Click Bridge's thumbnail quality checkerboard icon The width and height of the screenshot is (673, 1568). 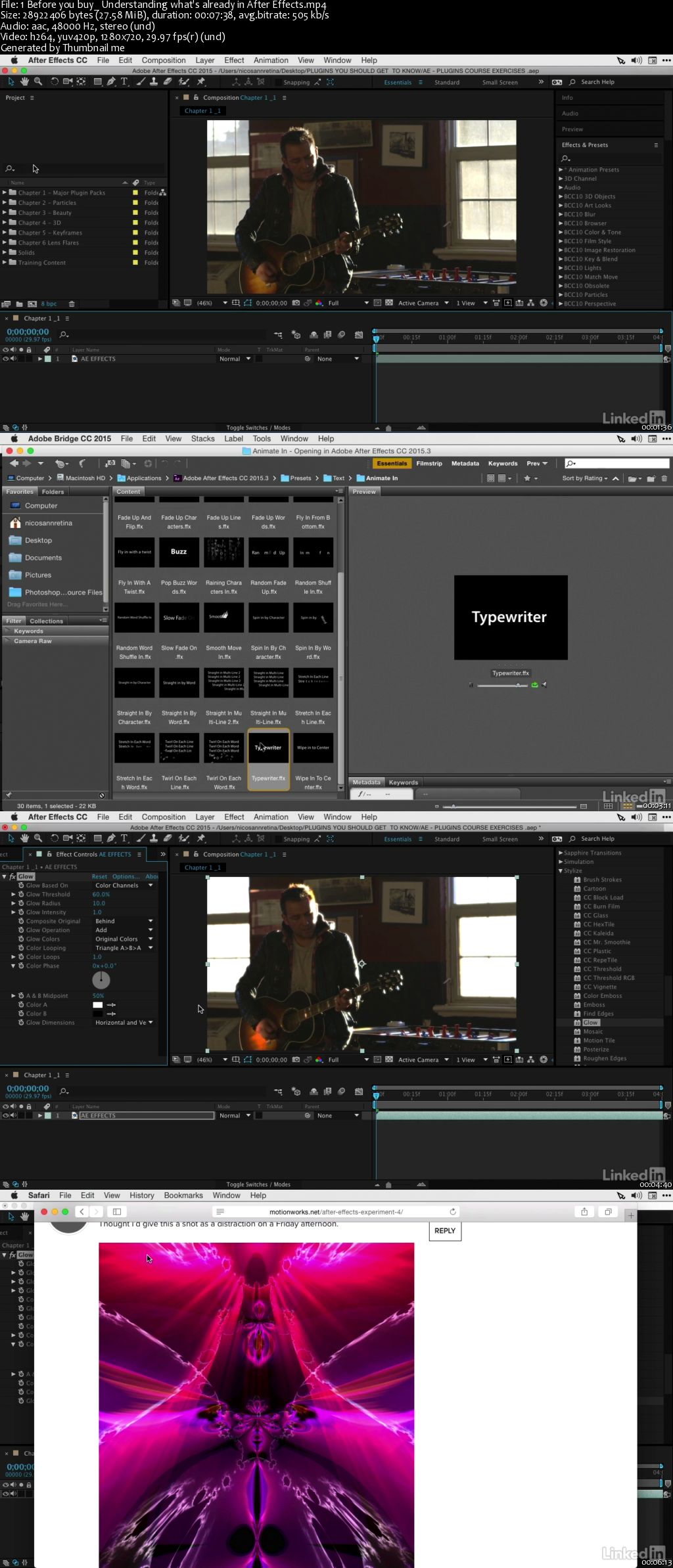[x=490, y=478]
